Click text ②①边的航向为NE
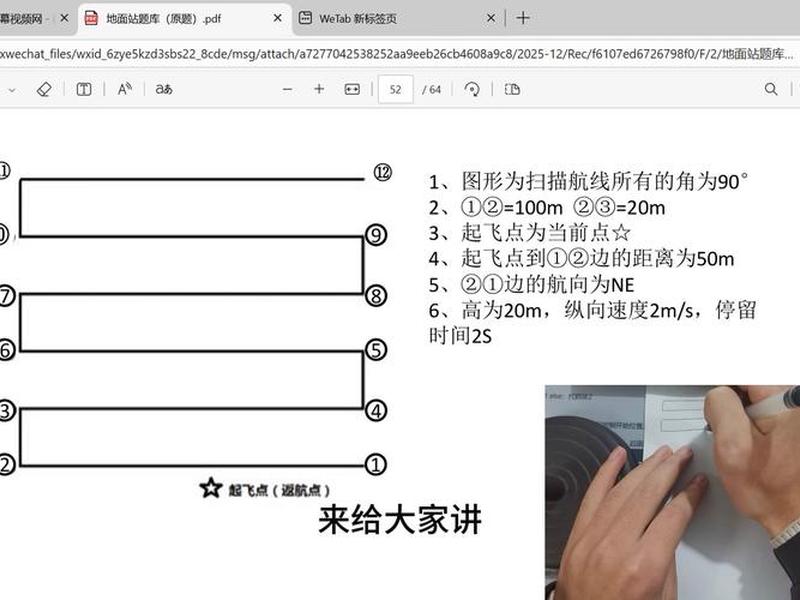 [x=547, y=285]
